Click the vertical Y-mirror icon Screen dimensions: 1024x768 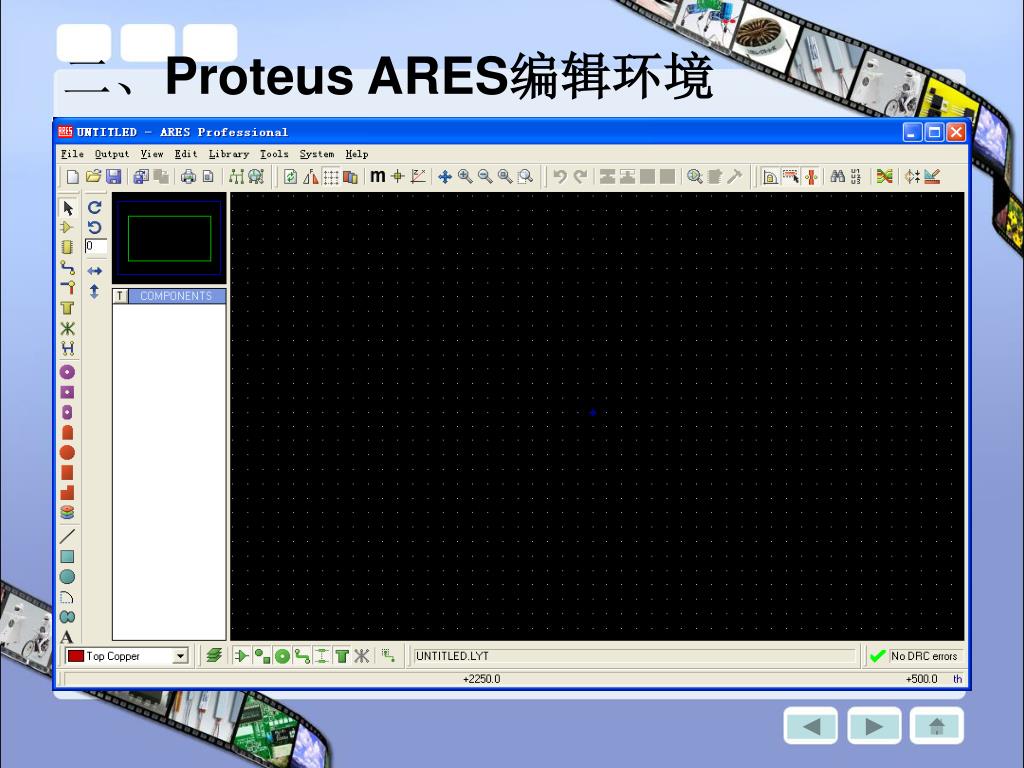(95, 291)
